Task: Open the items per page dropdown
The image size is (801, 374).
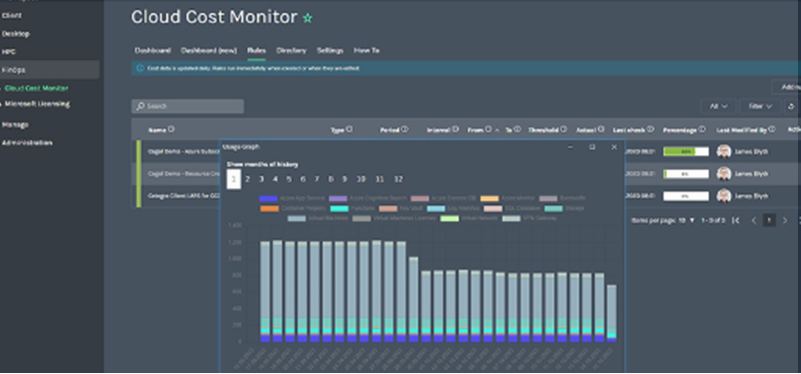Action: (686, 220)
